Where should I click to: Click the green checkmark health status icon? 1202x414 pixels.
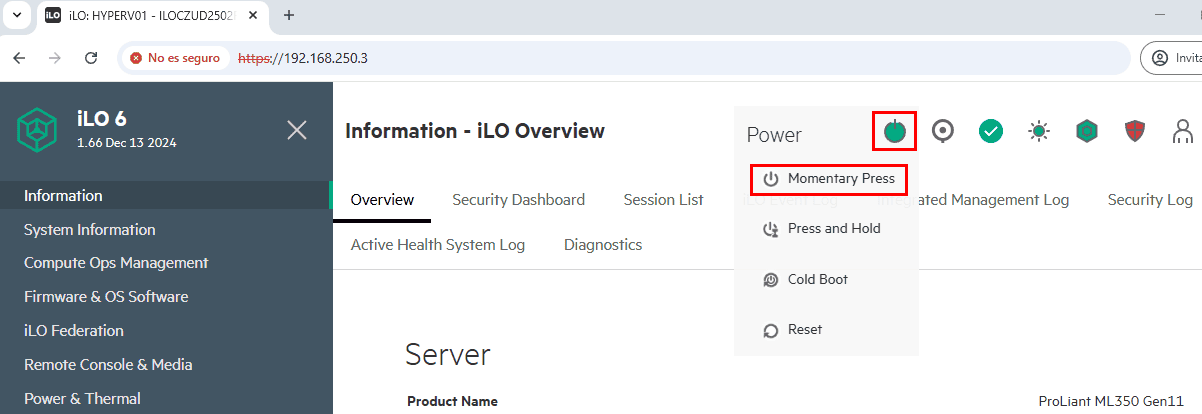click(990, 131)
